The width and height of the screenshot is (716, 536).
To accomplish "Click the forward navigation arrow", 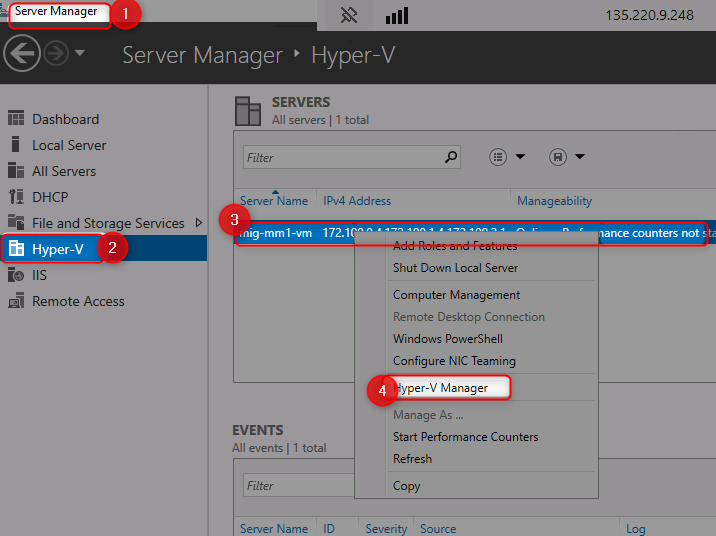I will point(56,54).
